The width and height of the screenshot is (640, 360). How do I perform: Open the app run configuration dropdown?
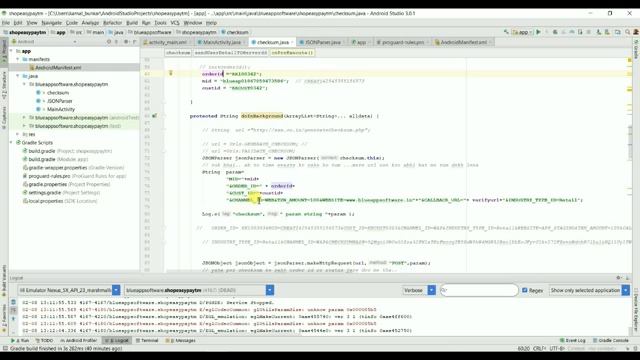521,32
